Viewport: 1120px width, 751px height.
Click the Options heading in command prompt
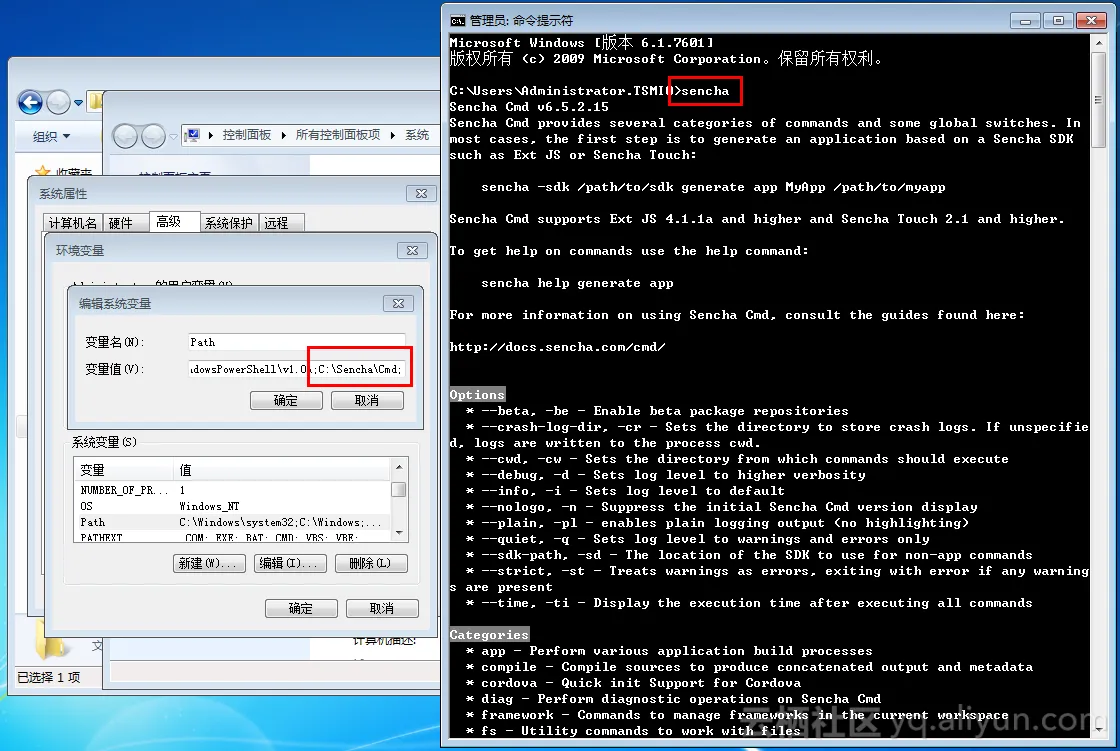(477, 394)
